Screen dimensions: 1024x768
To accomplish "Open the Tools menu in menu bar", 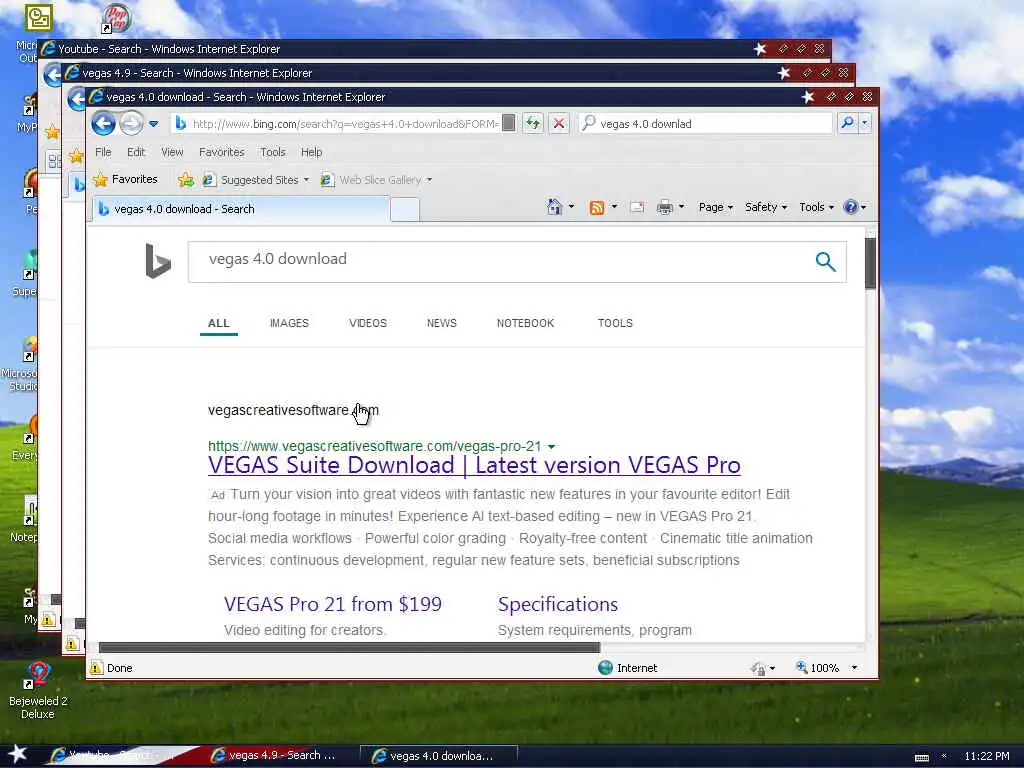I will click(272, 152).
